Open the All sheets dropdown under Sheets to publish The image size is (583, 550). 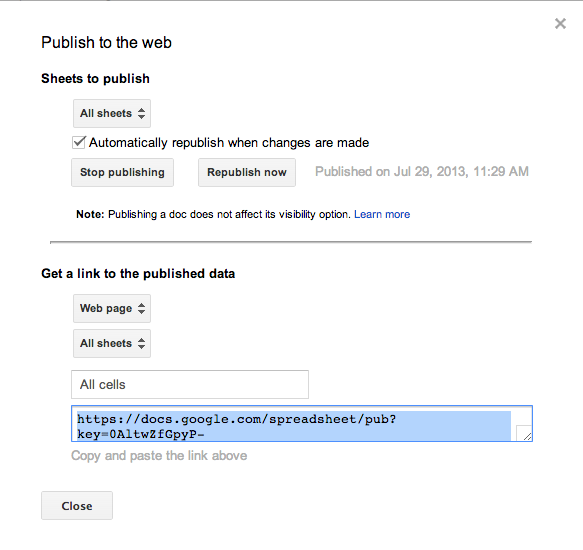click(112, 113)
